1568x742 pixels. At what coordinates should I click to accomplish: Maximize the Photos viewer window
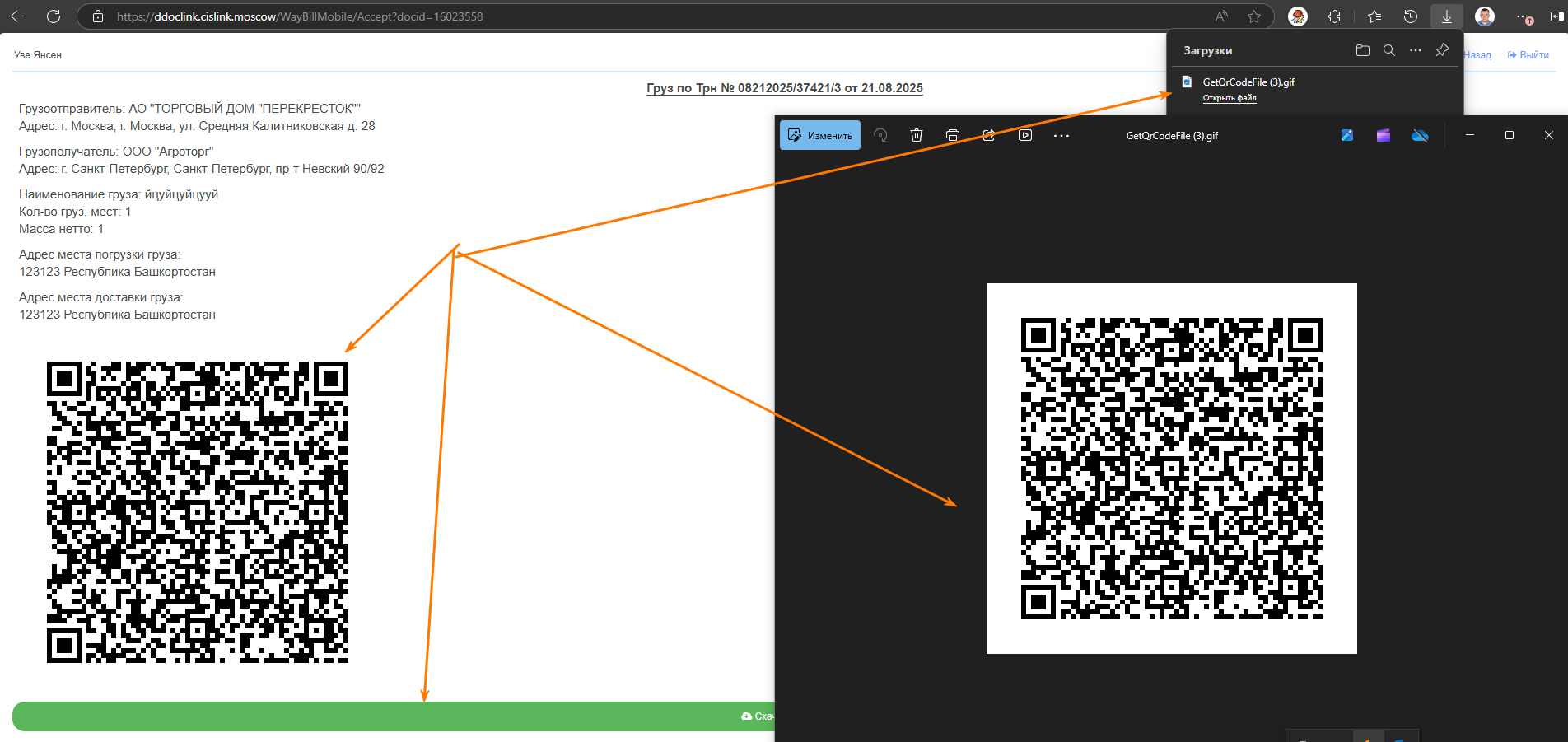[1510, 135]
